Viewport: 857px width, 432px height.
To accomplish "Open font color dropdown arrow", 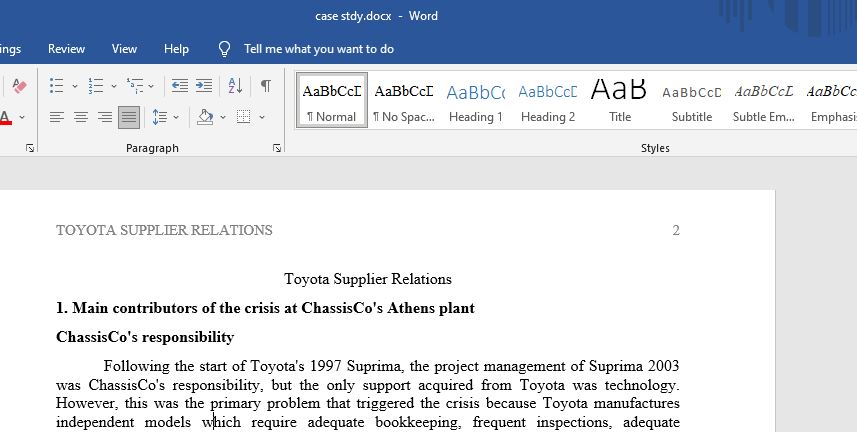I will pos(22,117).
